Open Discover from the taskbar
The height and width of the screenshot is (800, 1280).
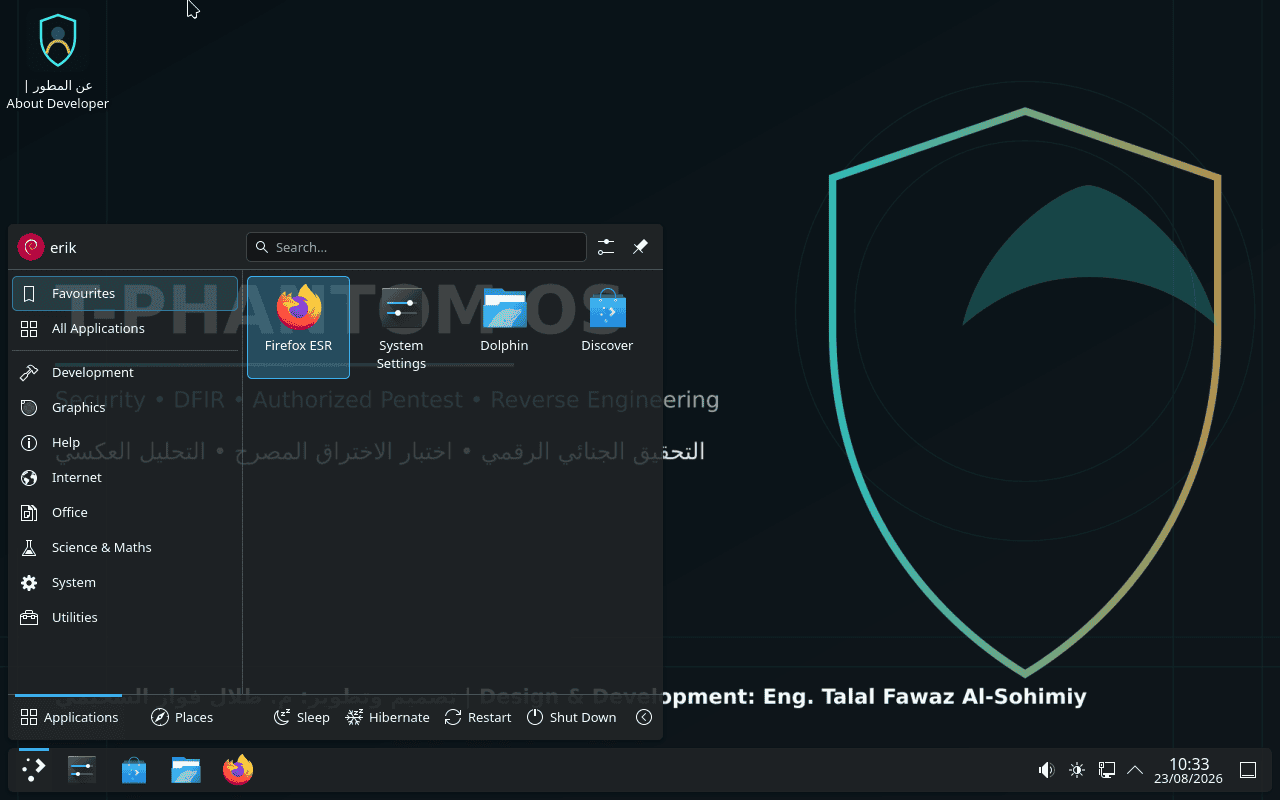[134, 770]
